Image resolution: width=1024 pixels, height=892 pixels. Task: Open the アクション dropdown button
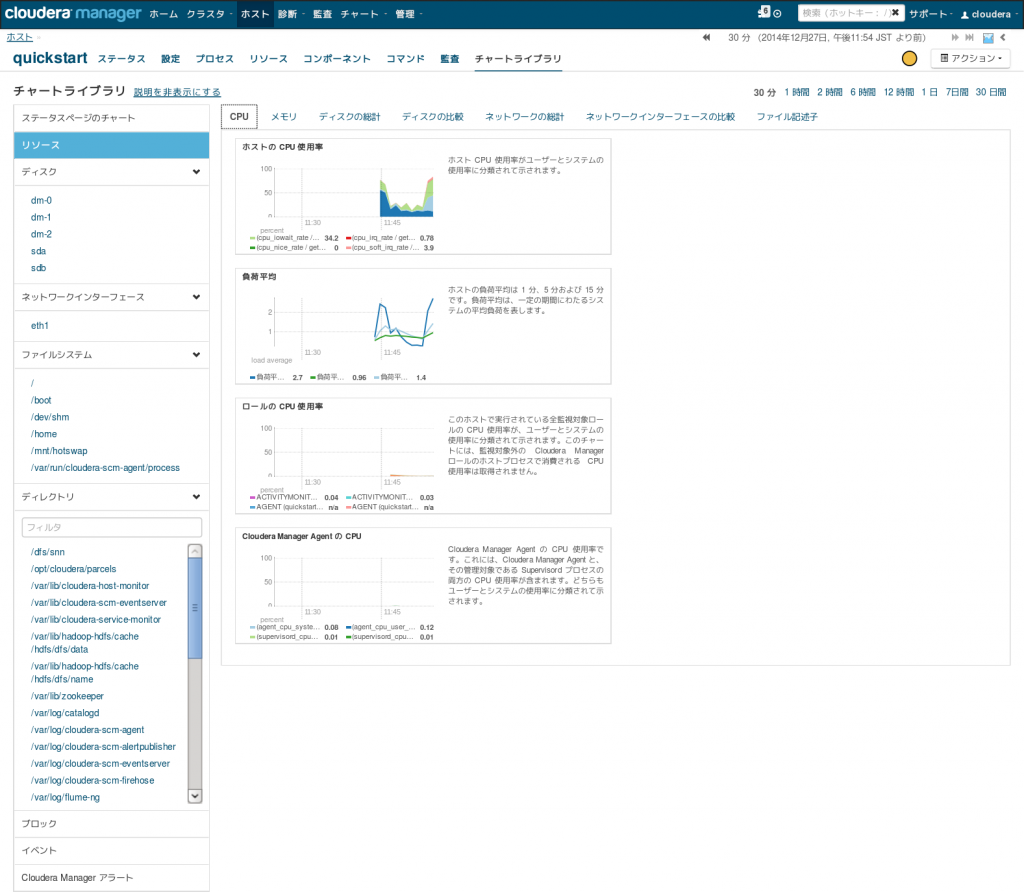click(970, 58)
